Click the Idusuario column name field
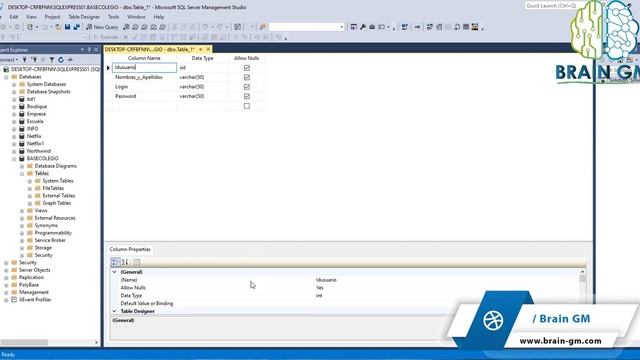Image resolution: width=640 pixels, height=360 pixels. pos(144,67)
